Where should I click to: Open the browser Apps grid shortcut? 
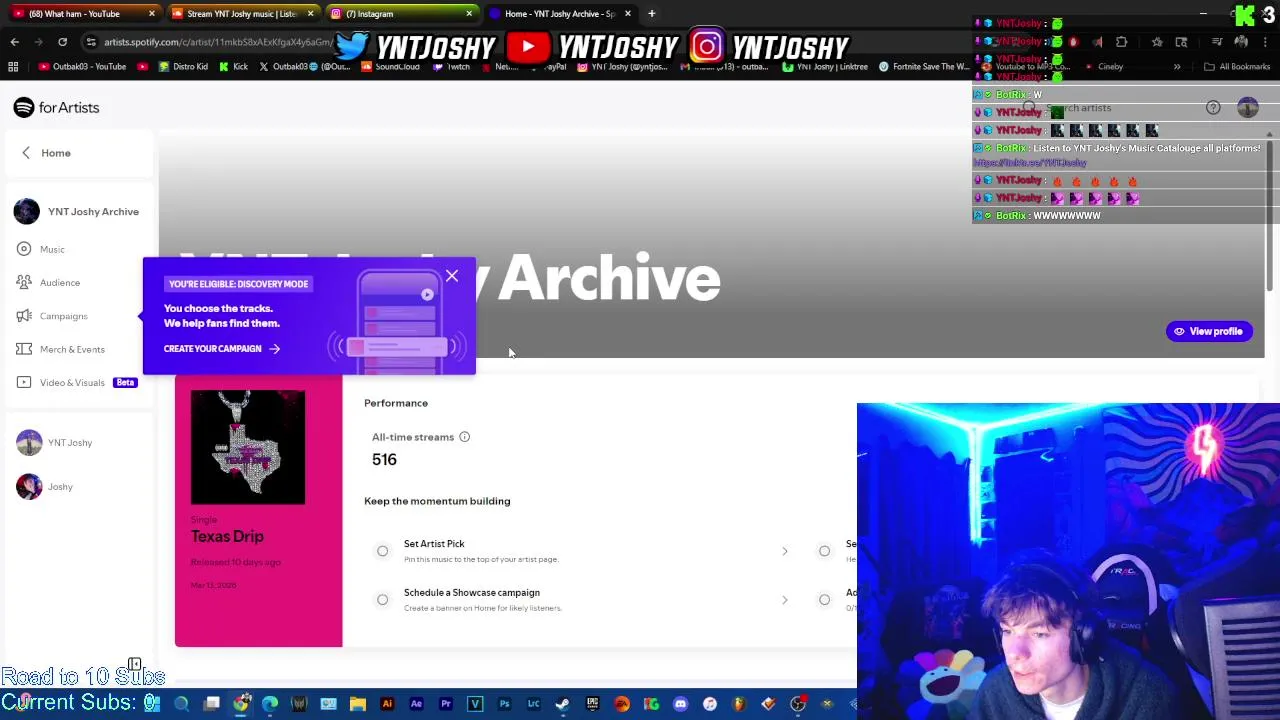coord(13,67)
